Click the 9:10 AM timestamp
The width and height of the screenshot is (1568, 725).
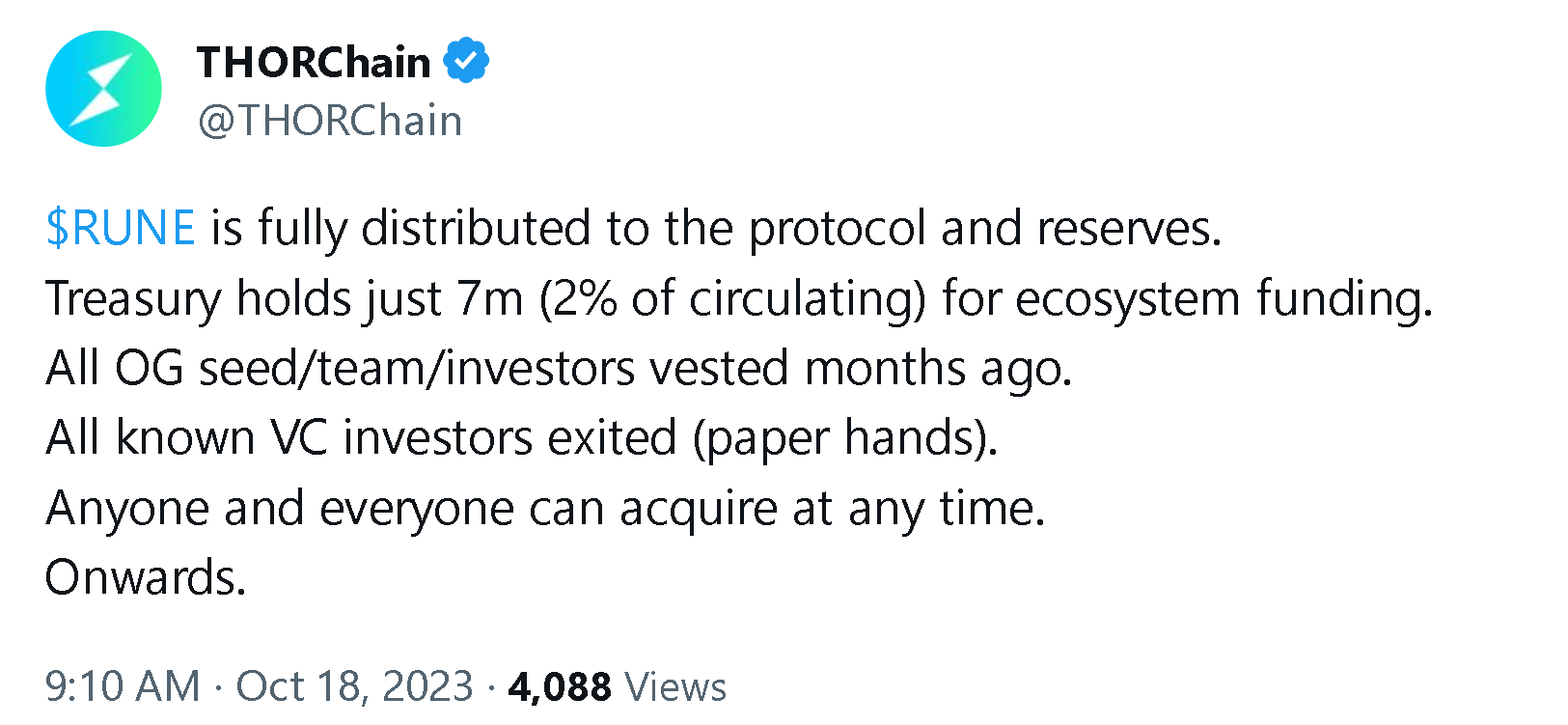123,686
